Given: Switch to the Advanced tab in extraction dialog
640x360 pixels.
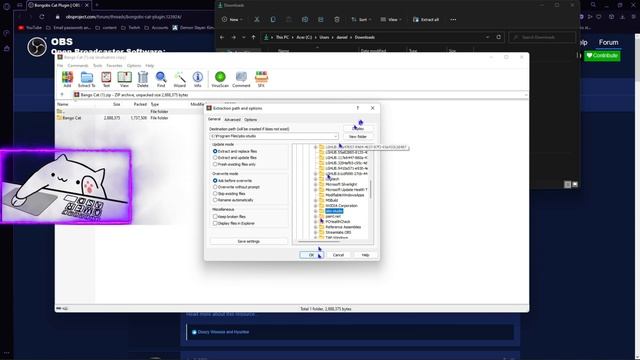Looking at the screenshot, I should coord(232,120).
